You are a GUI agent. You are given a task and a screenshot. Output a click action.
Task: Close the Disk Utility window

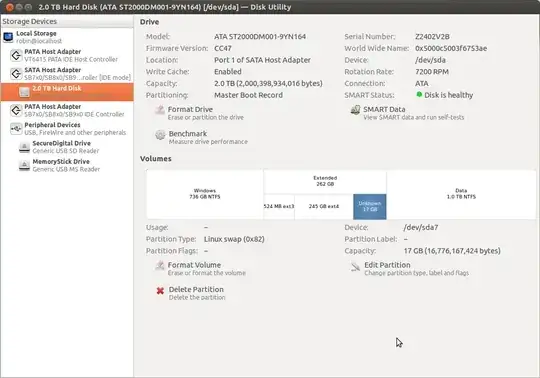pyautogui.click(x=10, y=7)
